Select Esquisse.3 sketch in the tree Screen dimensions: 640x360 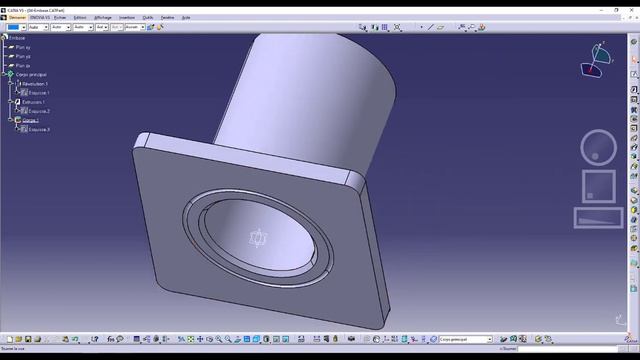pyautogui.click(x=39, y=129)
